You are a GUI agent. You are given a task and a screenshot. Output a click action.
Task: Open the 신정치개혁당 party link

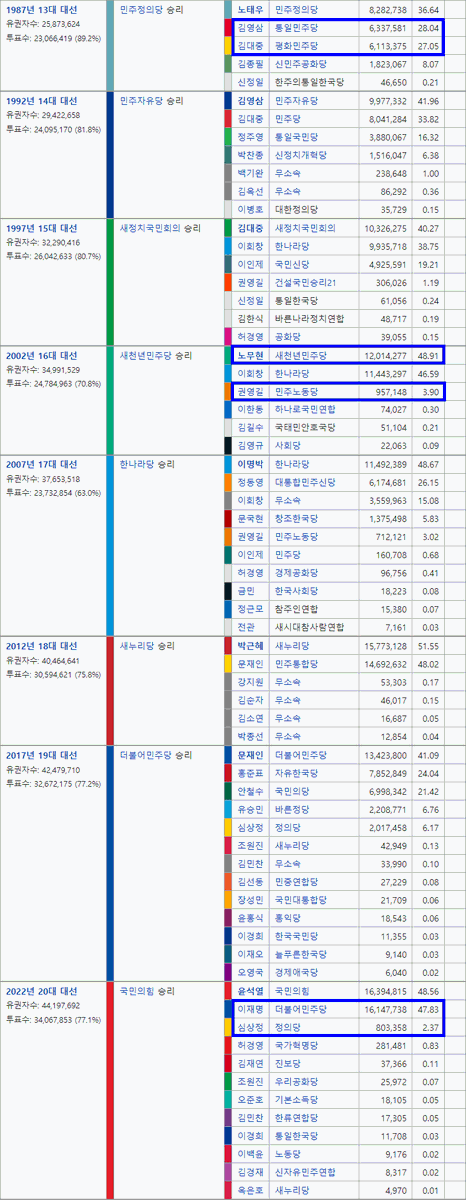click(303, 155)
